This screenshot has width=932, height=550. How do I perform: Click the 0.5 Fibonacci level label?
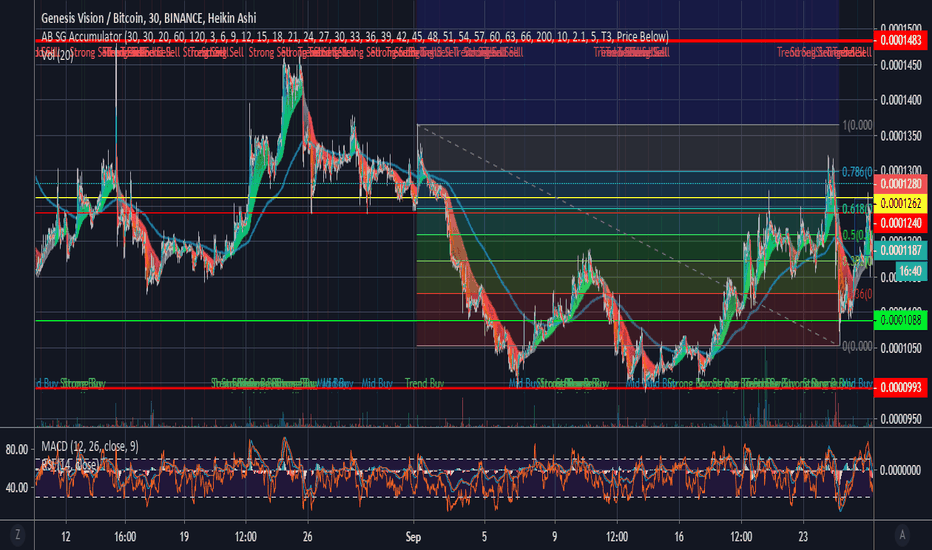click(x=857, y=235)
